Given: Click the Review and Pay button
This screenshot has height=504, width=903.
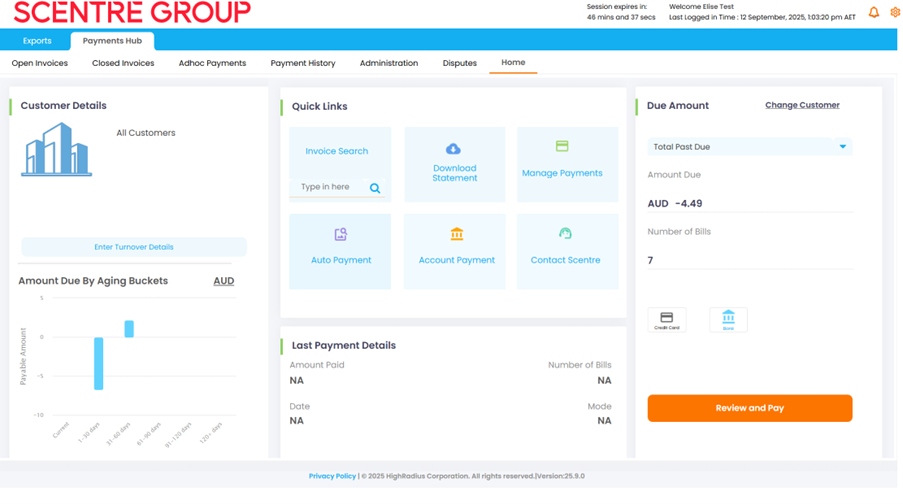Looking at the screenshot, I should 750,408.
